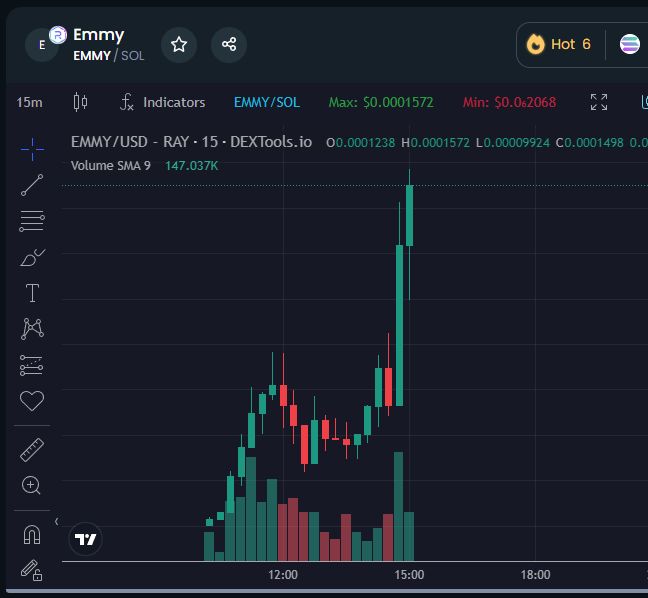Click the 12:00 time axis label
The width and height of the screenshot is (648, 598).
click(x=283, y=575)
